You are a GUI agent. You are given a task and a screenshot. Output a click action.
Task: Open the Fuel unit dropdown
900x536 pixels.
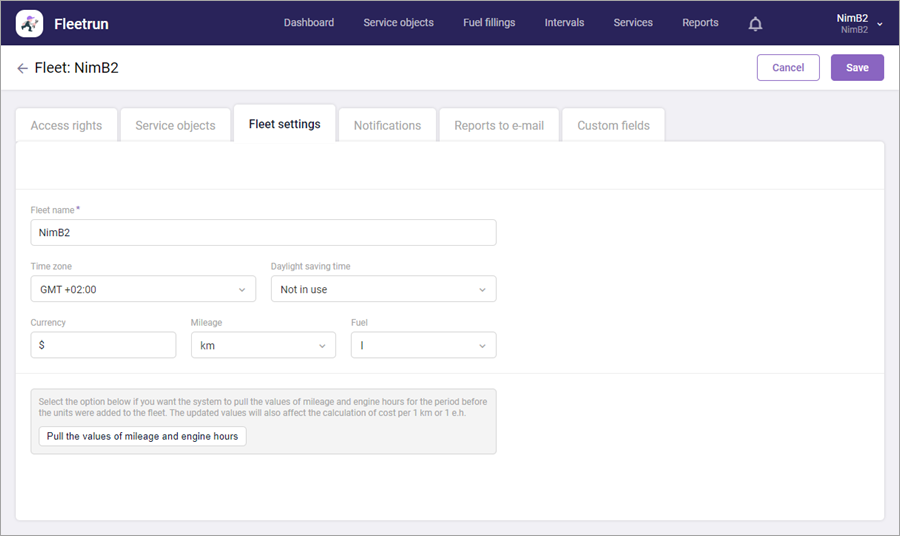423,345
